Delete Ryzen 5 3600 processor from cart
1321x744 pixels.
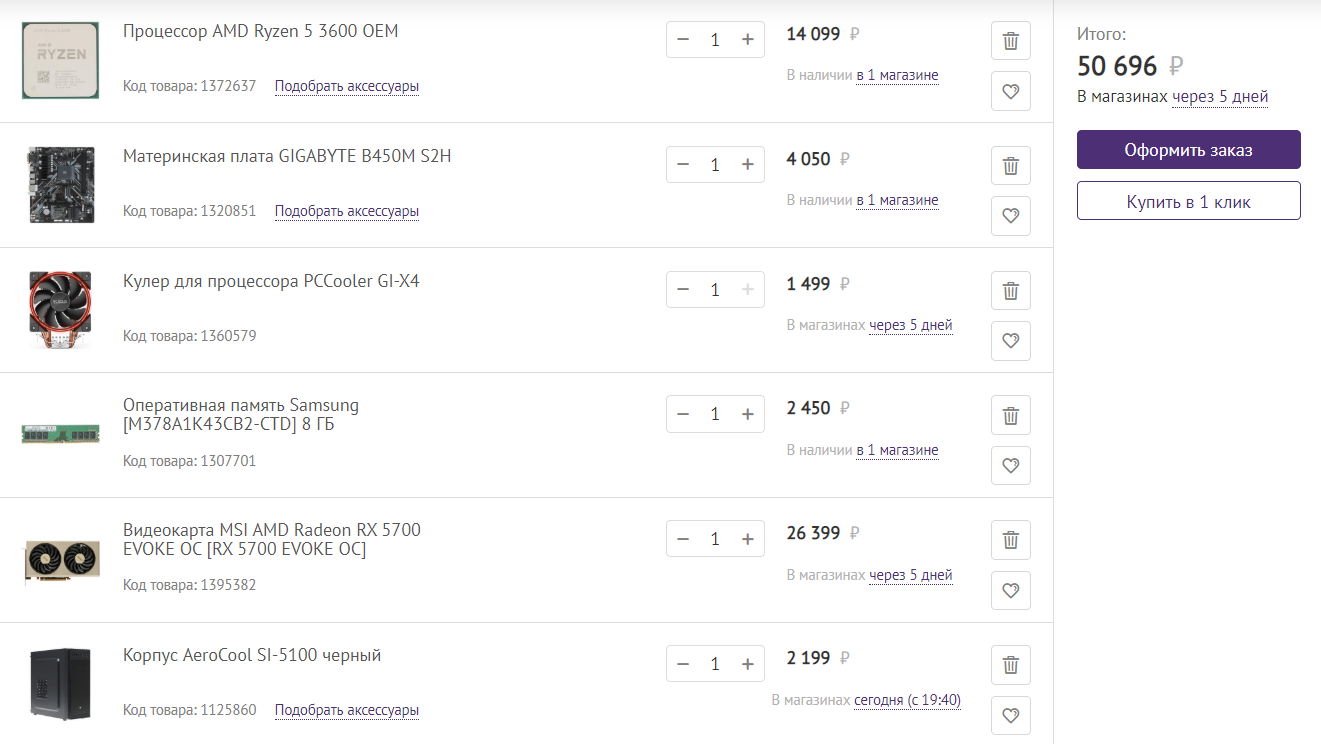[1010, 41]
